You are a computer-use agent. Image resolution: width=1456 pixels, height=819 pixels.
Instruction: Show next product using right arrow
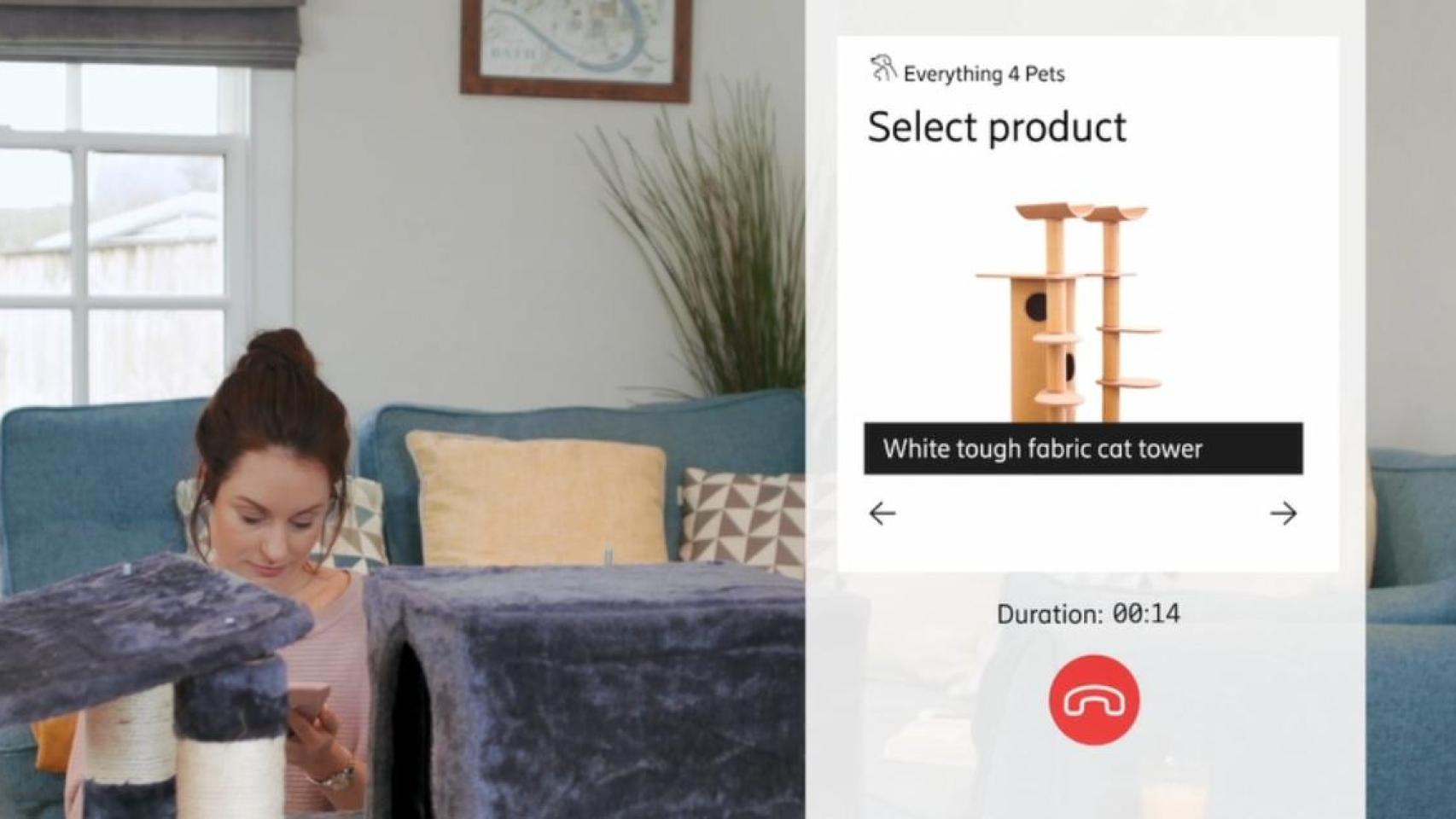(1283, 514)
